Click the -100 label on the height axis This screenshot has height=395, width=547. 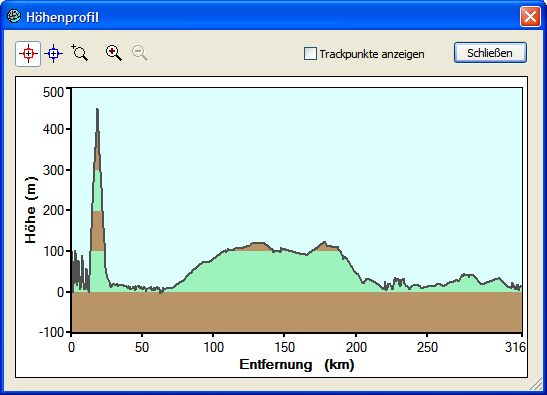pos(52,332)
